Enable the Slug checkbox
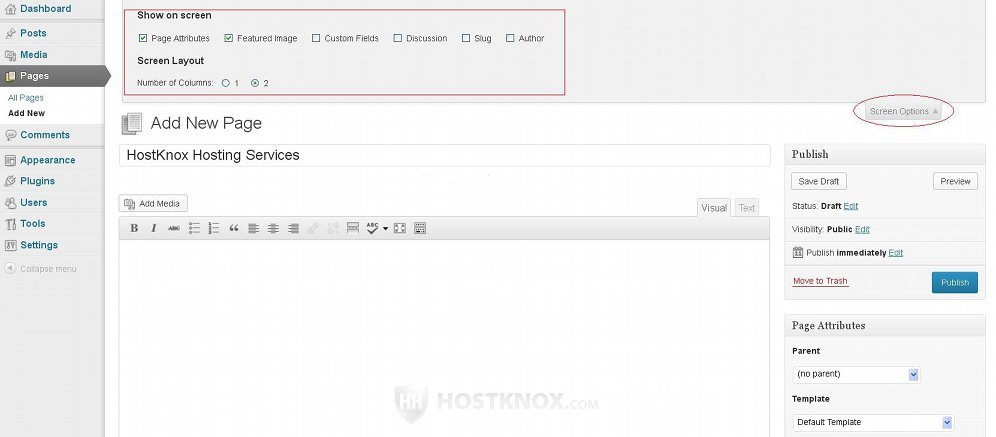996x437 pixels. click(x=466, y=38)
